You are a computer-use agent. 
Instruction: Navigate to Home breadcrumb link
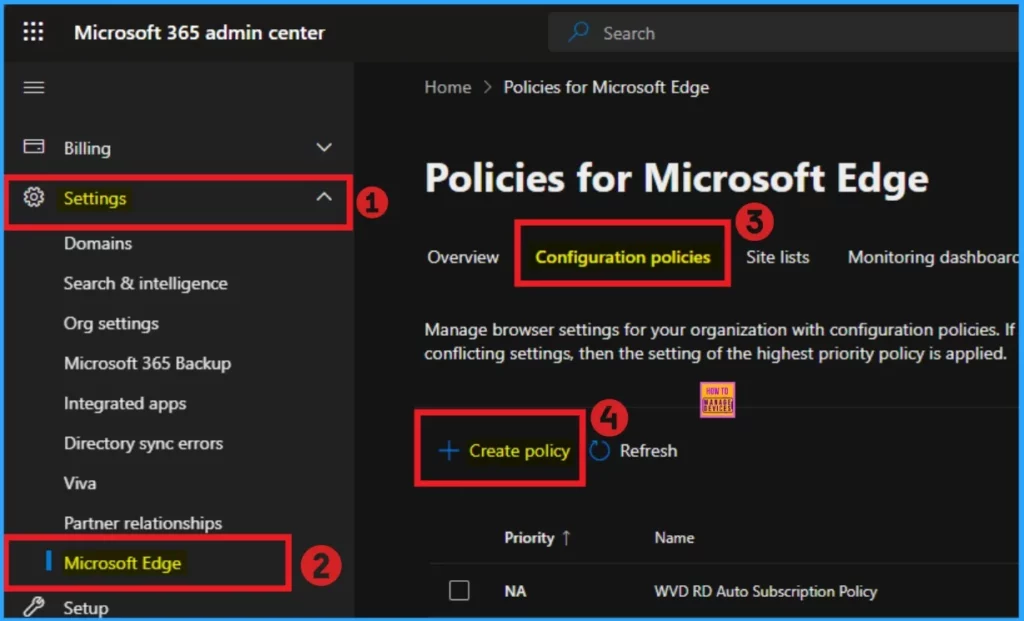(x=447, y=87)
